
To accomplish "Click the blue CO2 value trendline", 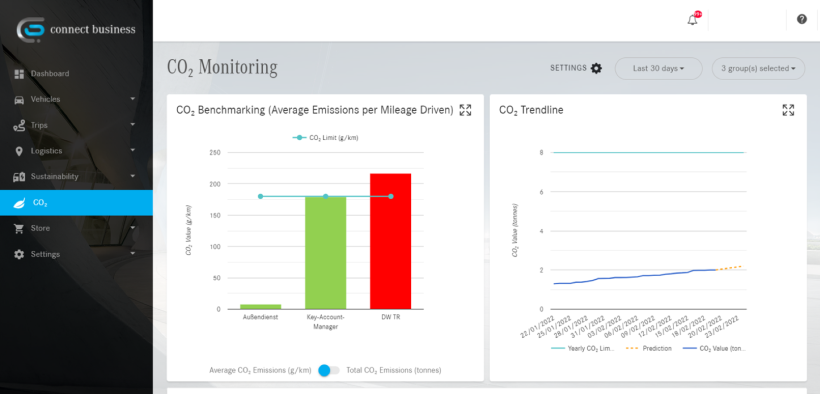I will (634, 276).
